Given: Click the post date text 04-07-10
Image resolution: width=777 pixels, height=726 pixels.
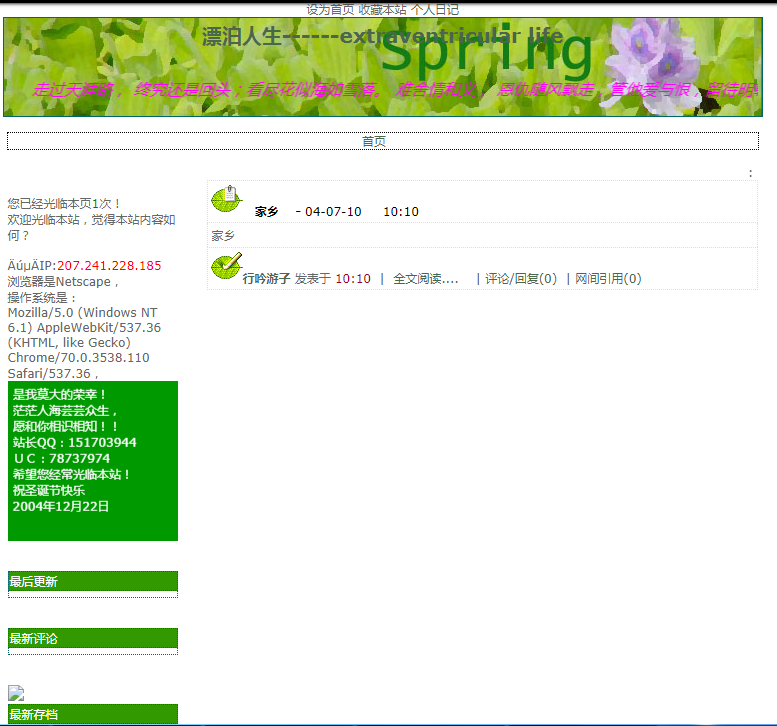Looking at the screenshot, I should coord(333,212).
